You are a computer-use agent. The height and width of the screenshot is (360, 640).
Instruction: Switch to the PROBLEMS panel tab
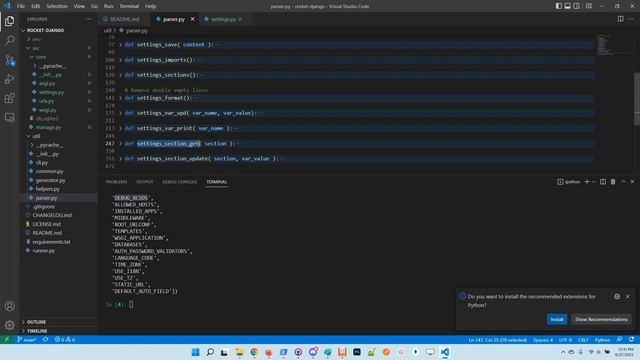coord(116,182)
